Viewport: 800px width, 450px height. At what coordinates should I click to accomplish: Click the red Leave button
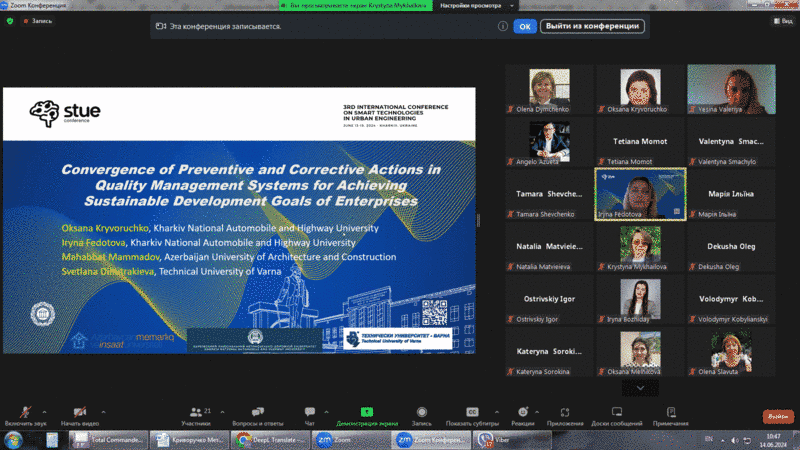click(x=778, y=416)
